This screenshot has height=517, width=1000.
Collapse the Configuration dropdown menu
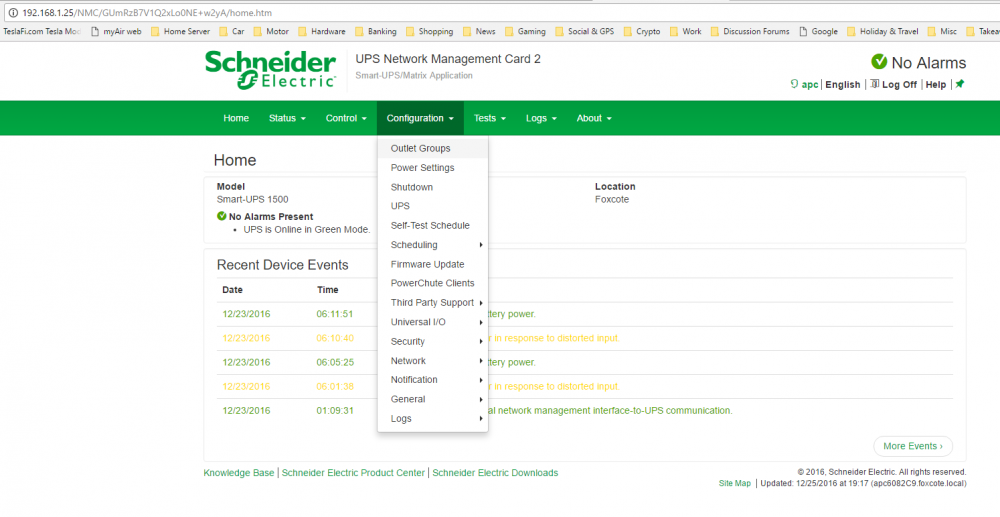click(420, 118)
